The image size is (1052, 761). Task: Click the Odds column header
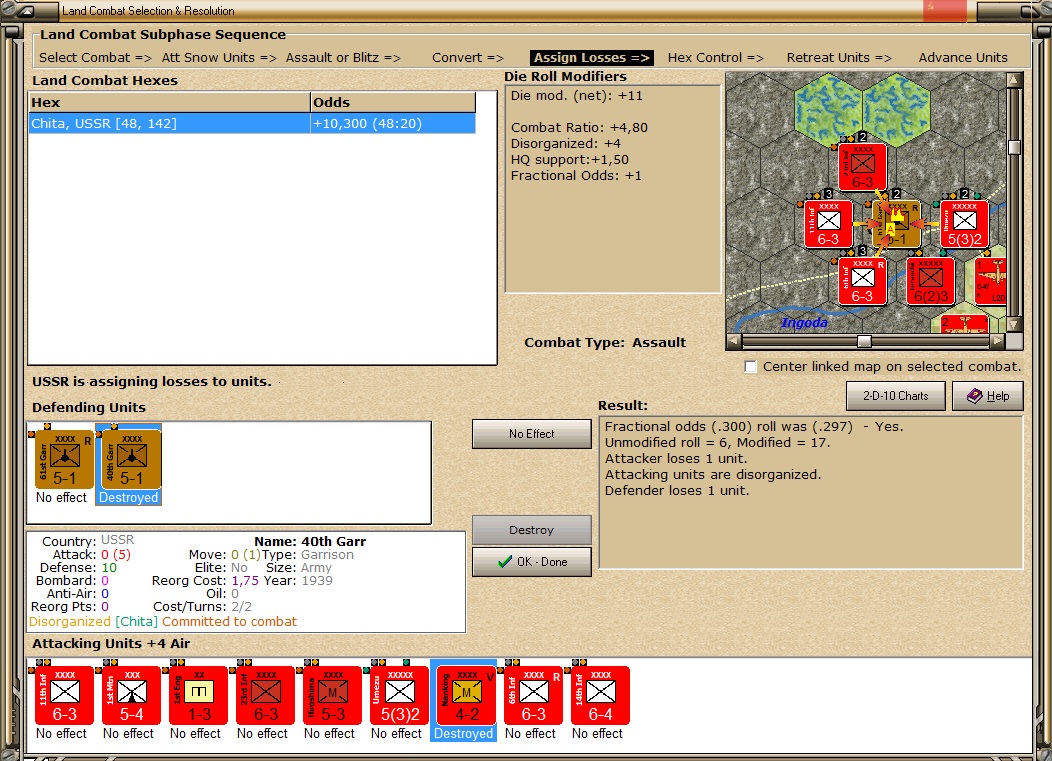coord(392,103)
